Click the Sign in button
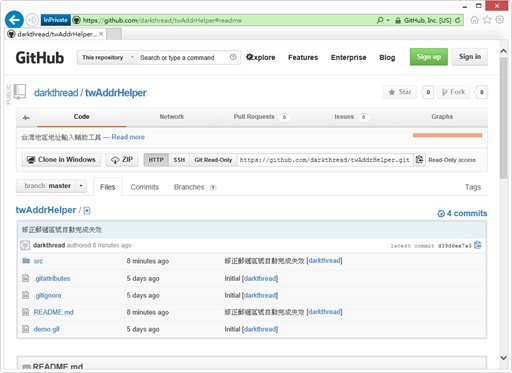This screenshot has width=512, height=373. pos(470,57)
